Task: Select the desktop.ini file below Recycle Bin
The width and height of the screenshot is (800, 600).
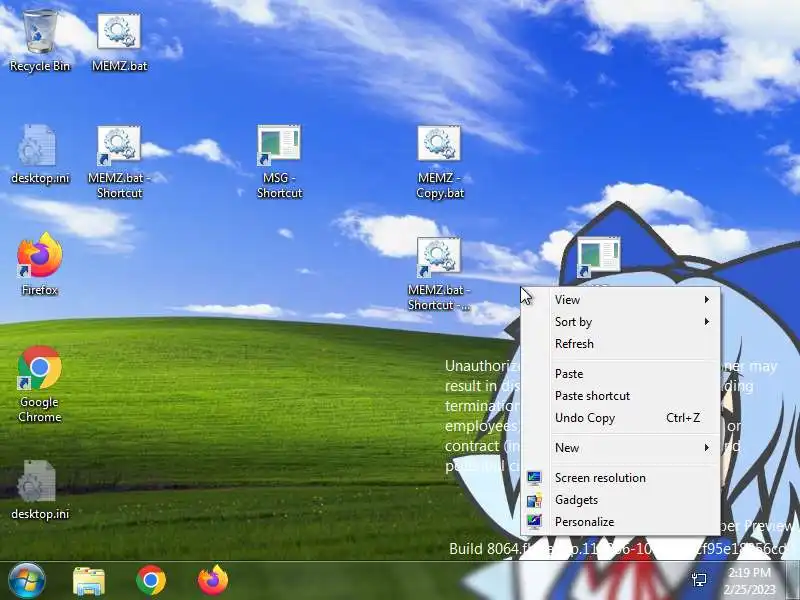Action: pyautogui.click(x=39, y=153)
